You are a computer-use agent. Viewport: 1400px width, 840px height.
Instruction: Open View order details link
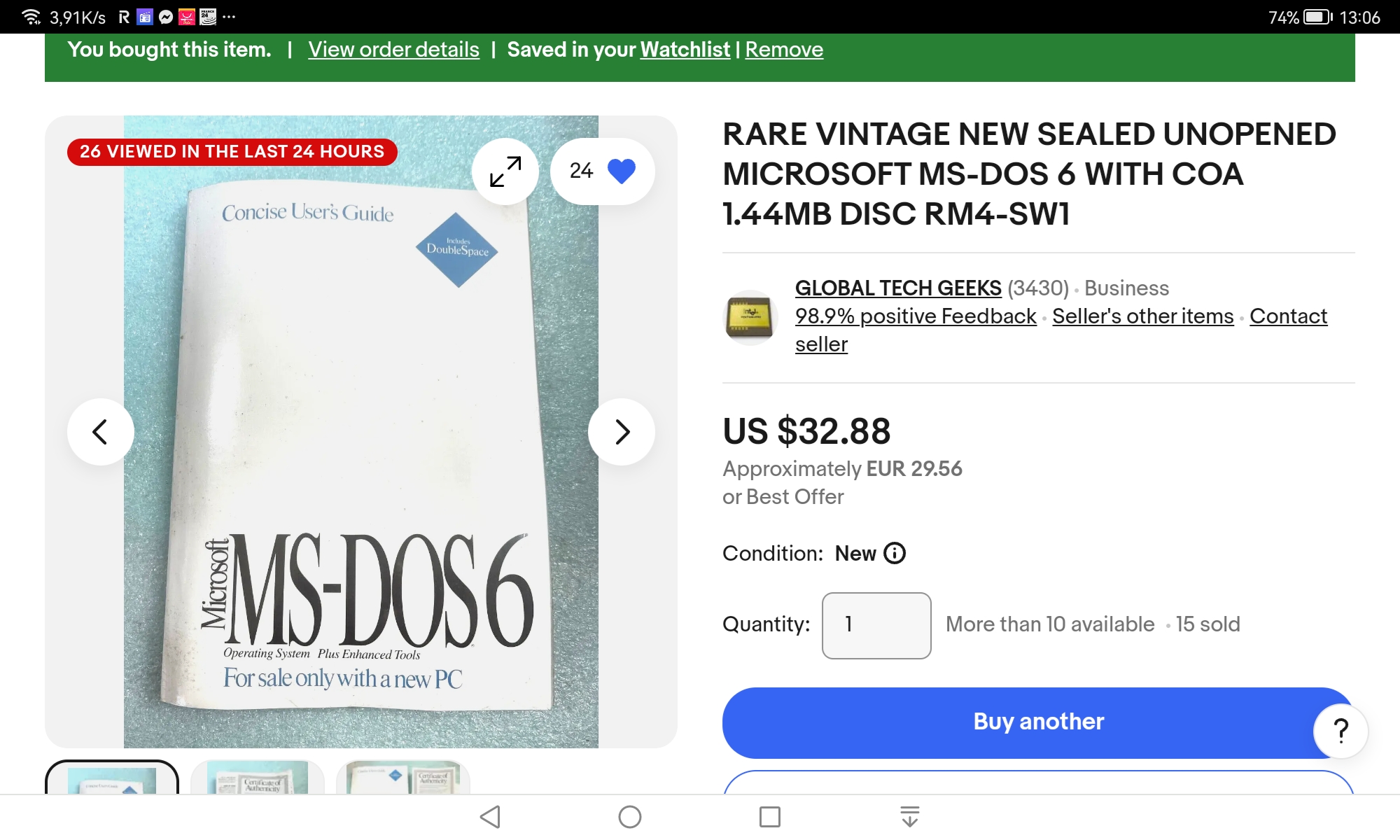pyautogui.click(x=394, y=49)
